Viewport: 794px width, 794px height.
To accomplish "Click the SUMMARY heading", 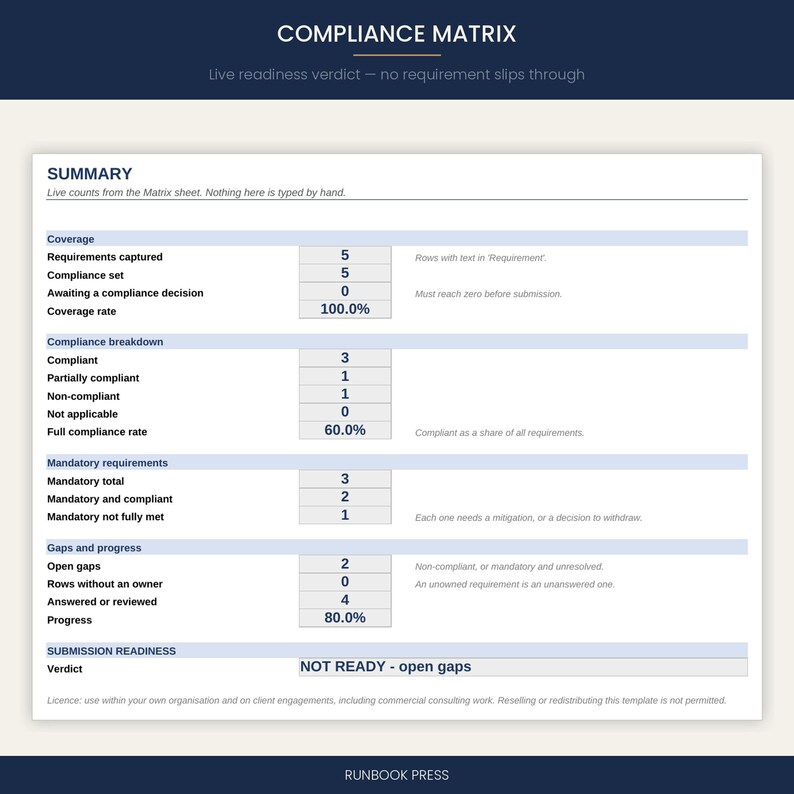I will [90, 174].
